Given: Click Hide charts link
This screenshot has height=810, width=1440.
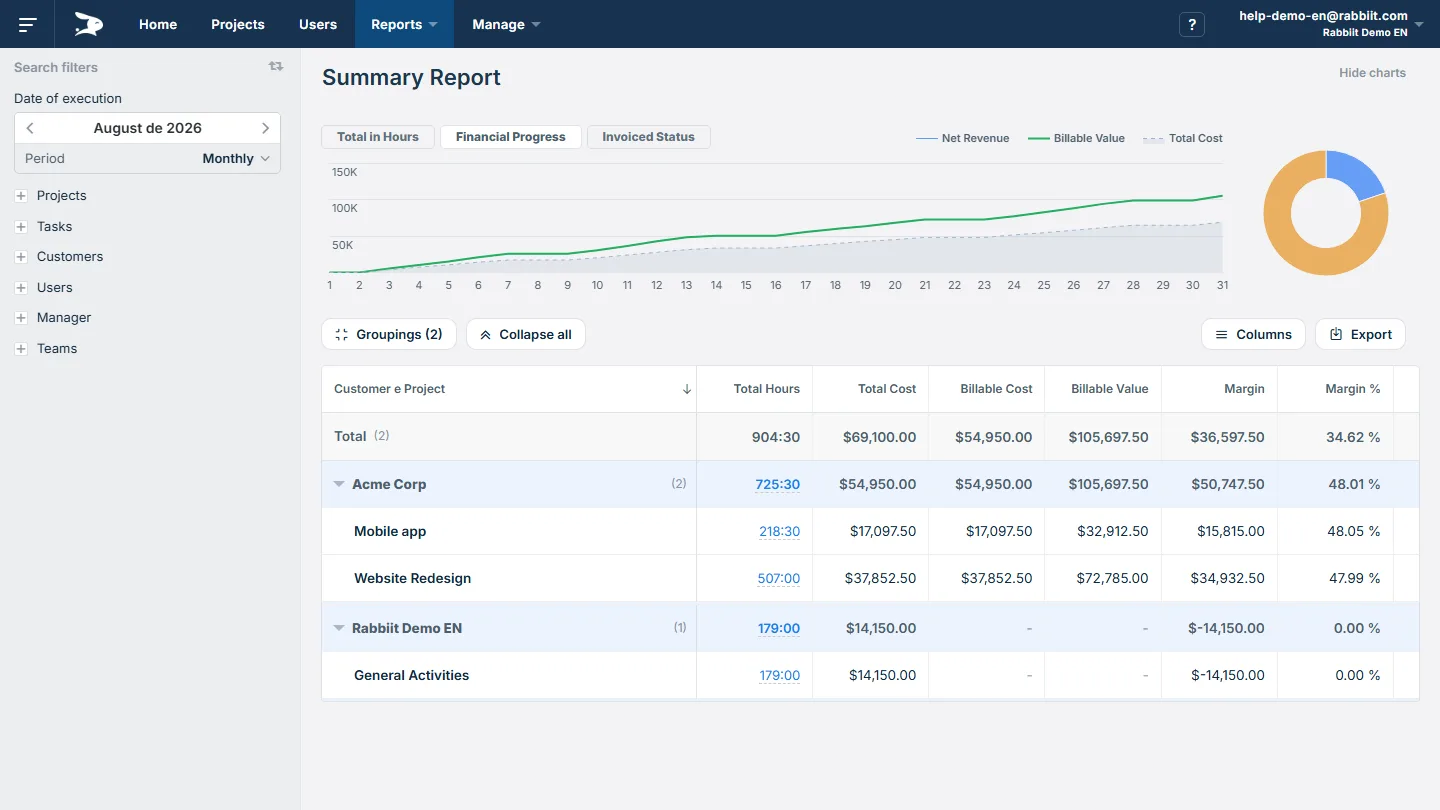Looking at the screenshot, I should (1372, 73).
